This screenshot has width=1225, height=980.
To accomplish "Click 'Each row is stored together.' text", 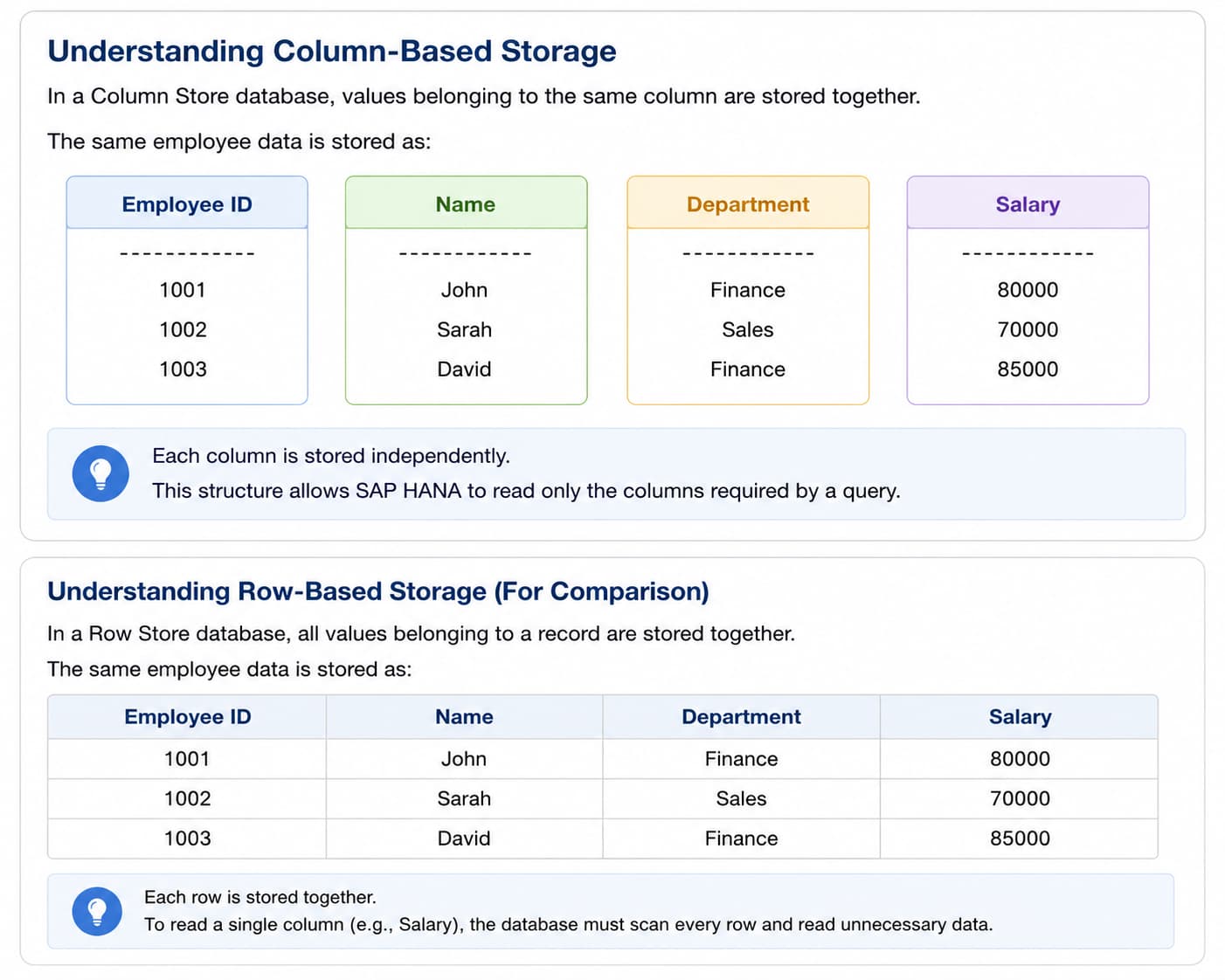I will 260,897.
